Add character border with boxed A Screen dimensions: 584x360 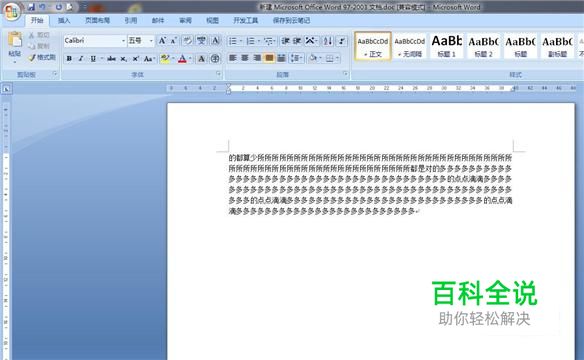[x=215, y=41]
